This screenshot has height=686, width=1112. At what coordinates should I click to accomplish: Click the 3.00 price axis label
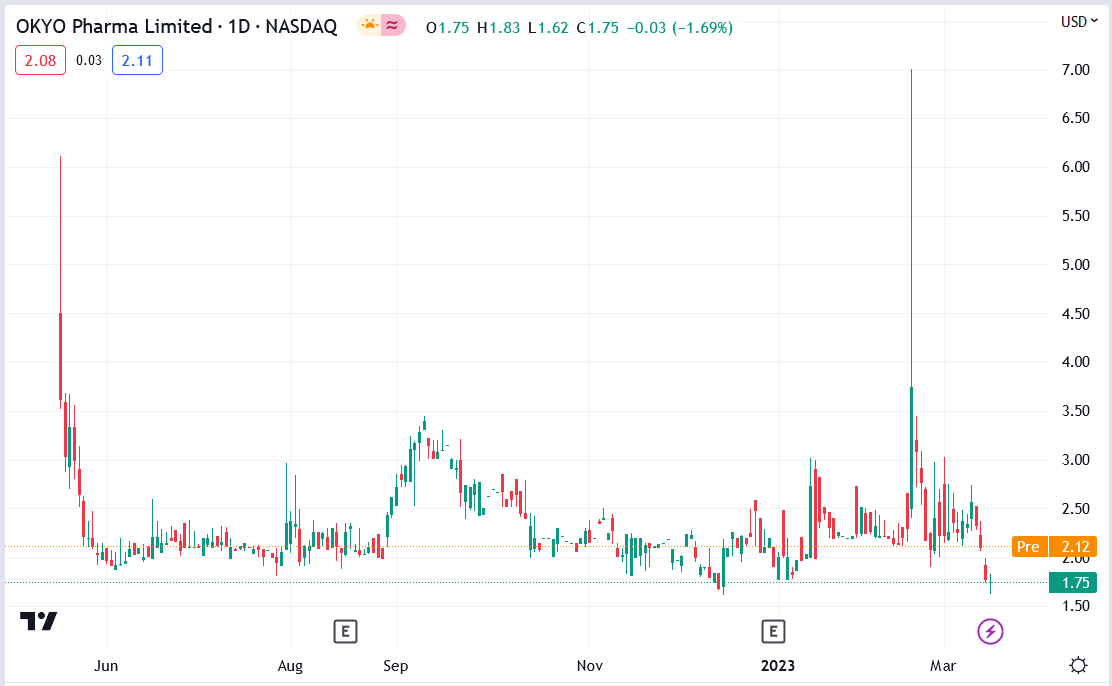[x=1075, y=460]
